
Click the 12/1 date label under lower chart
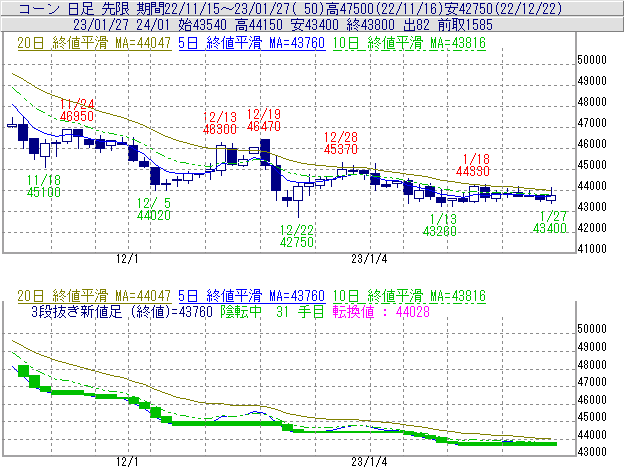pos(127,462)
